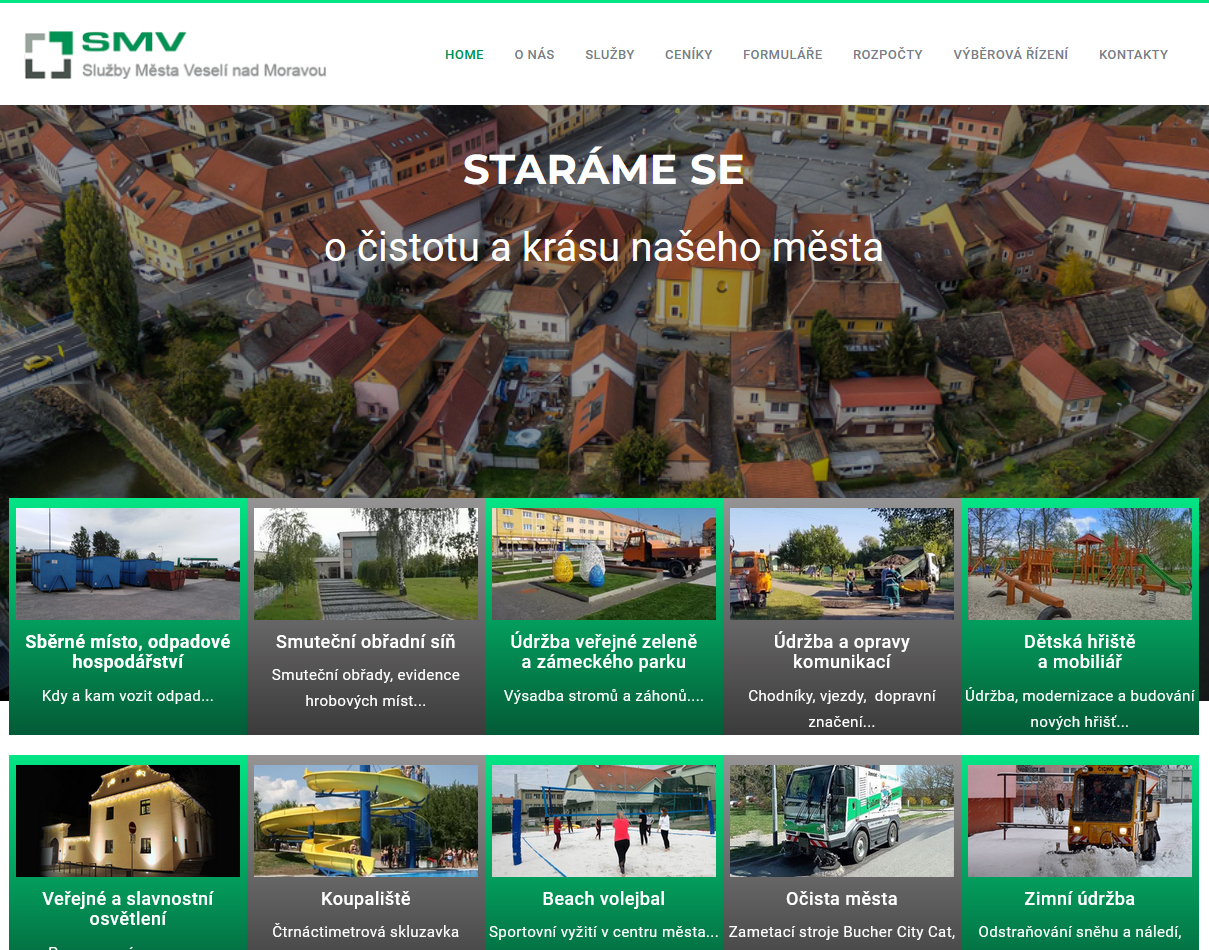This screenshot has width=1209, height=950.
Task: Open the HOME menu item
Action: pyautogui.click(x=464, y=55)
